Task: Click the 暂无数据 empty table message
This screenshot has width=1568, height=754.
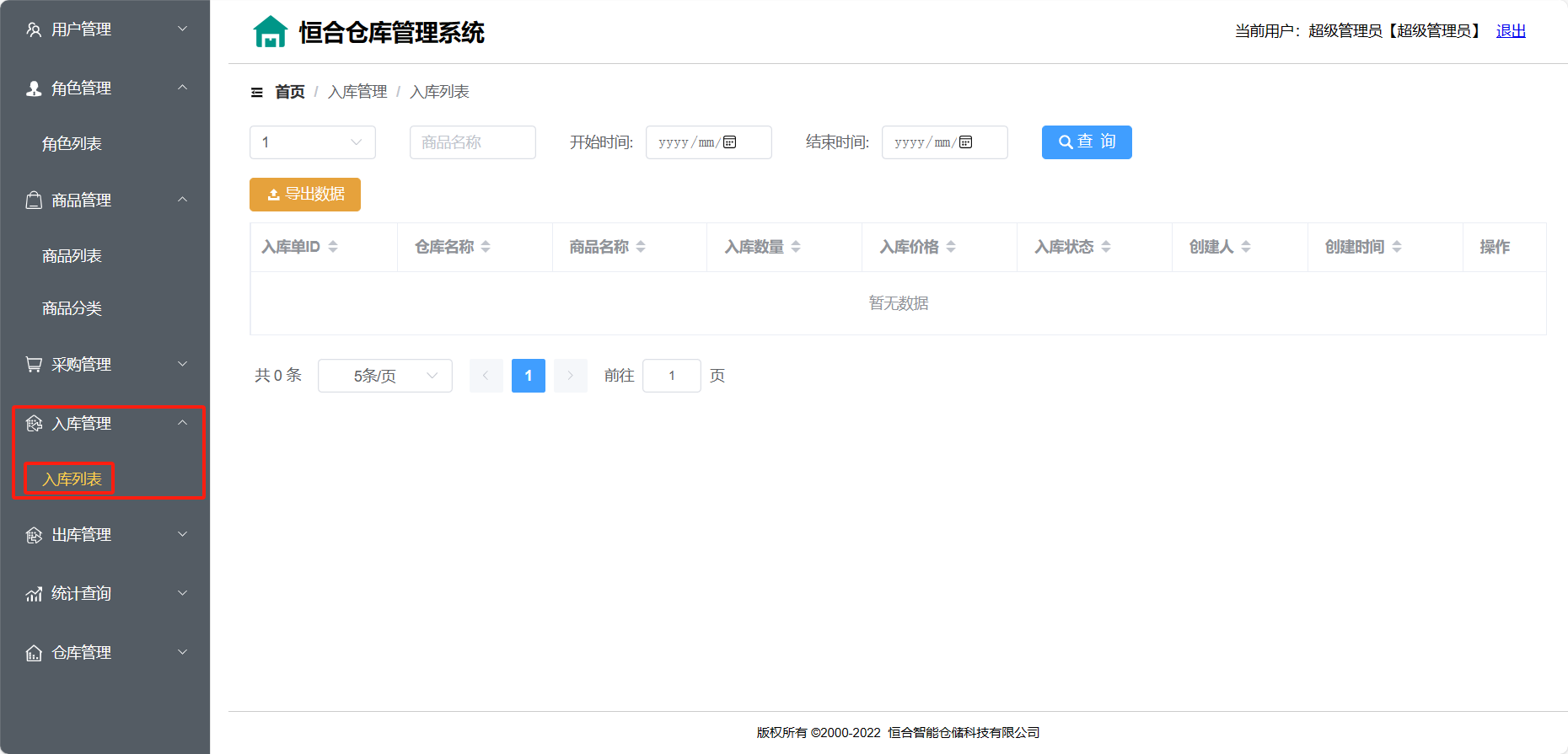Action: [x=899, y=303]
